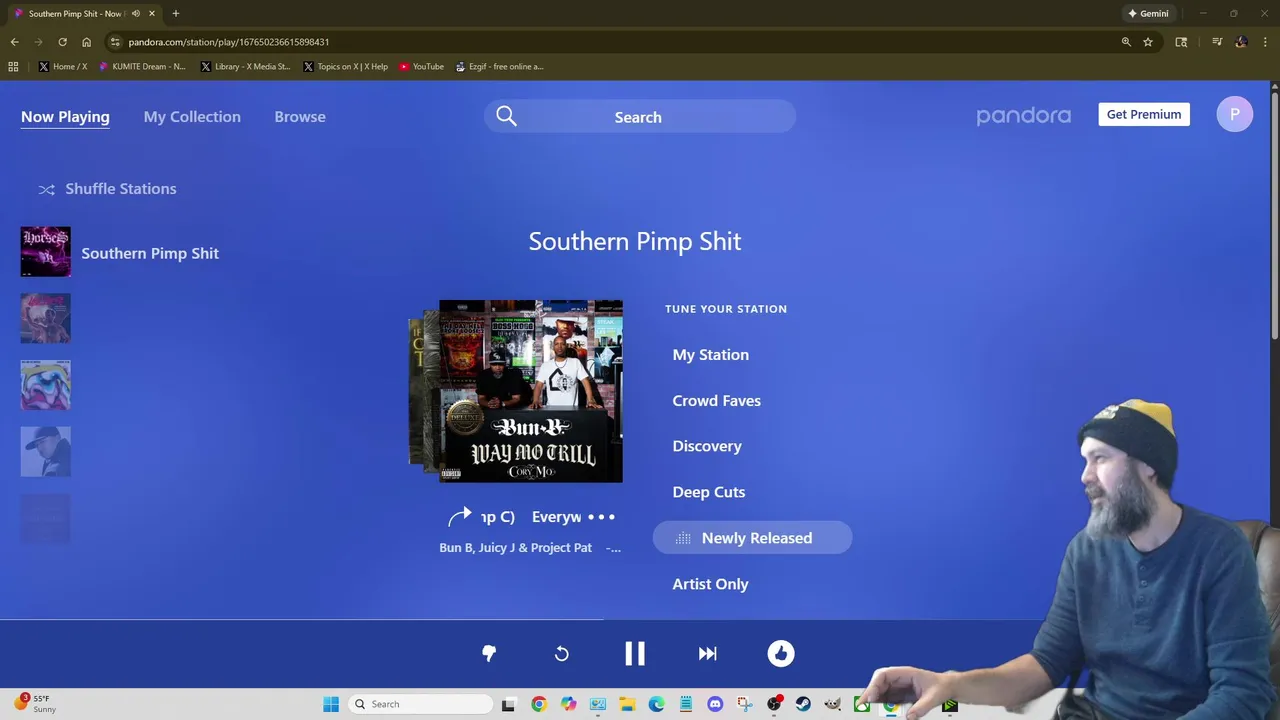Open the browser home page
This screenshot has height=720, width=1280.
click(86, 42)
